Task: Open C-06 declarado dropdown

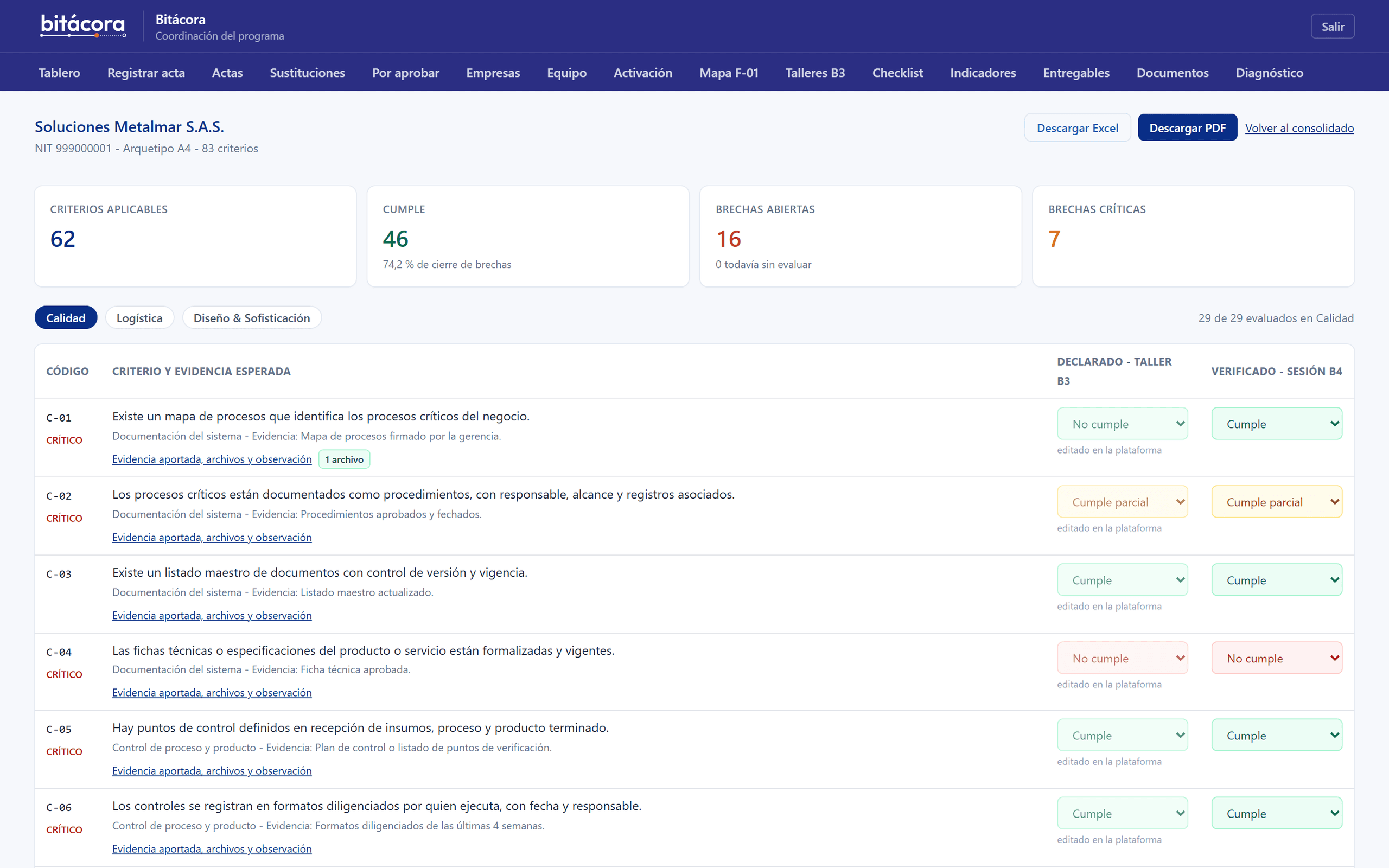Action: coord(1122,813)
